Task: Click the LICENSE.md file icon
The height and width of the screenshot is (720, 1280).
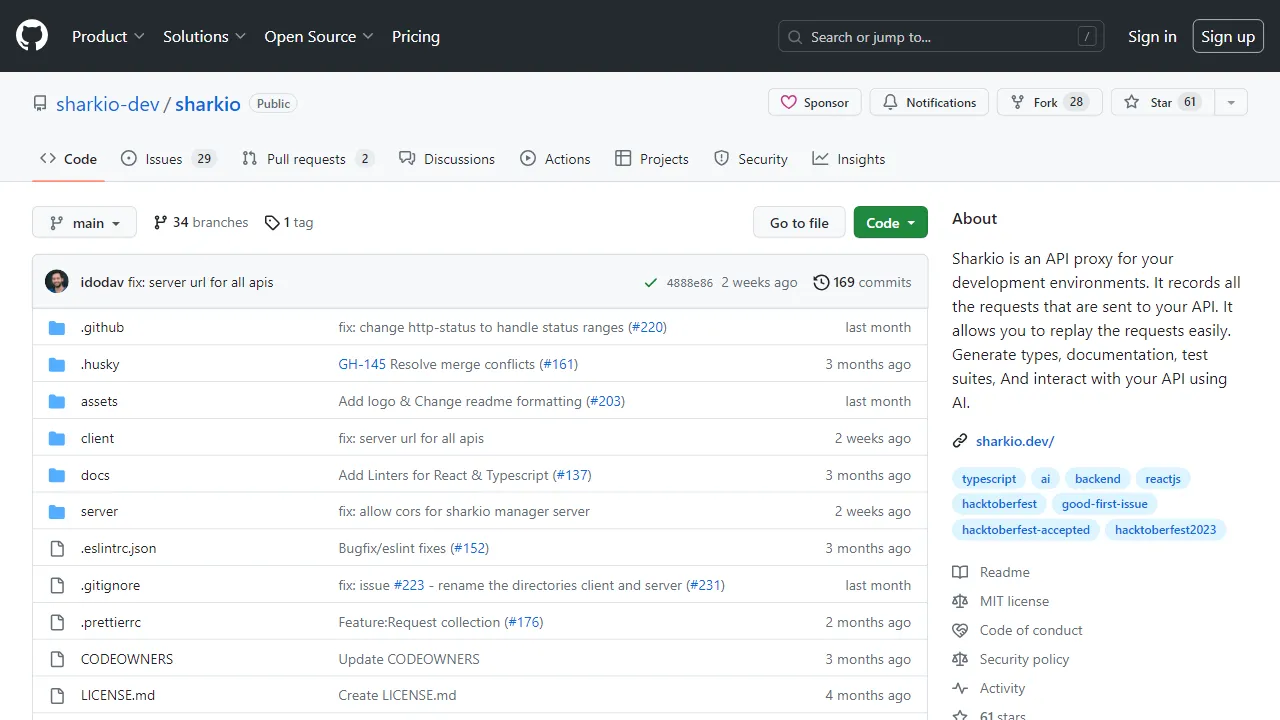Action: click(x=57, y=695)
